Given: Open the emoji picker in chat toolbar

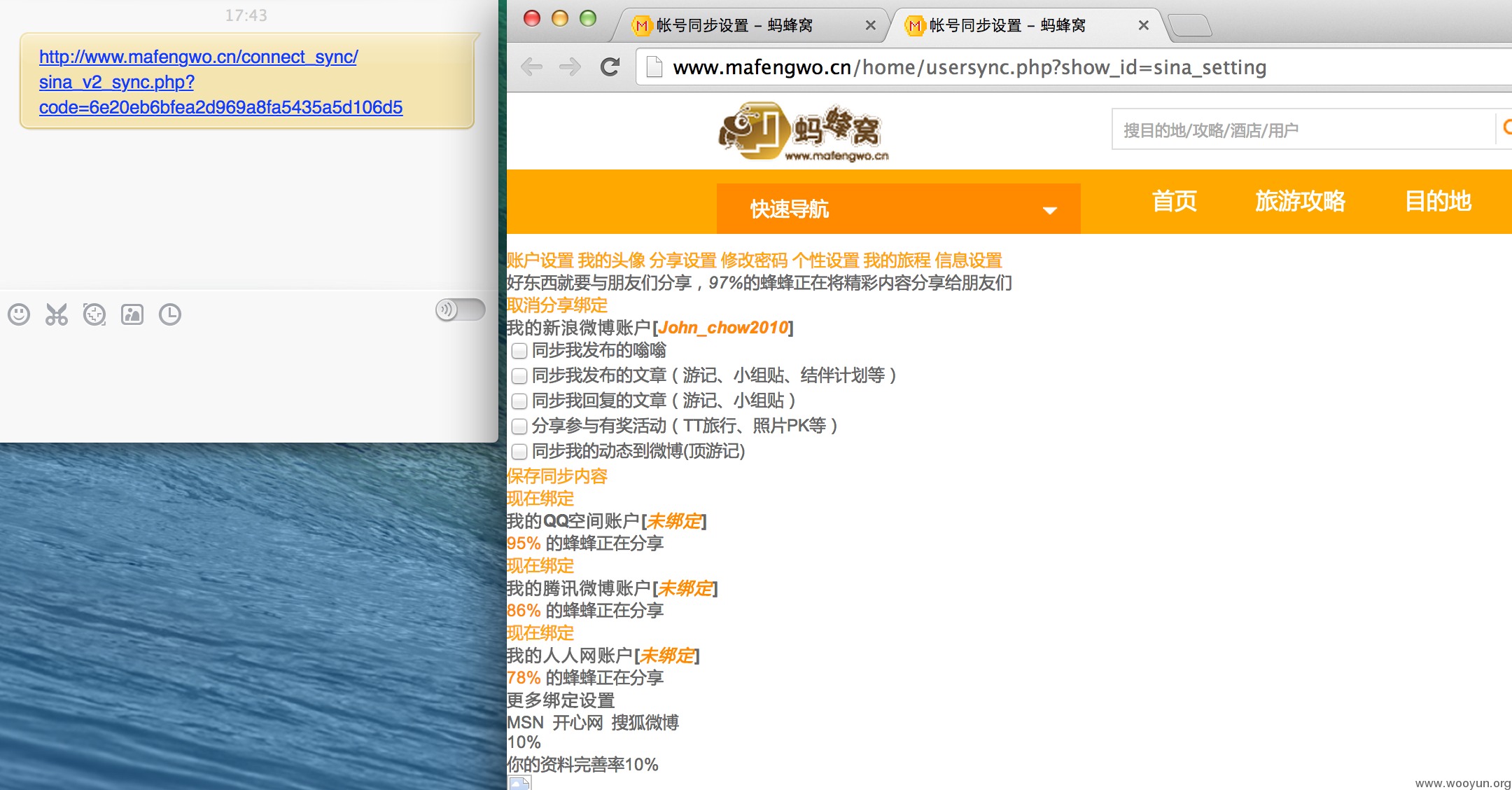Looking at the screenshot, I should click(19, 314).
